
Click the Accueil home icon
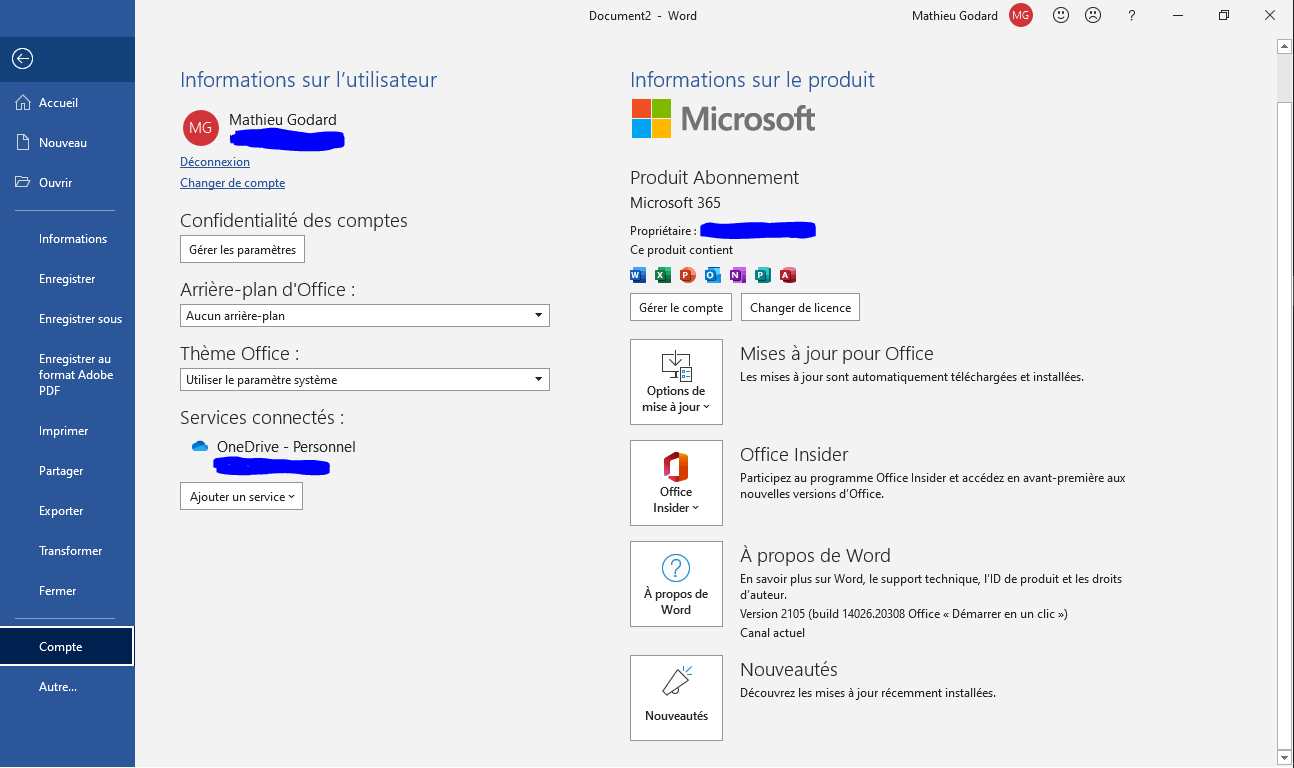click(23, 103)
